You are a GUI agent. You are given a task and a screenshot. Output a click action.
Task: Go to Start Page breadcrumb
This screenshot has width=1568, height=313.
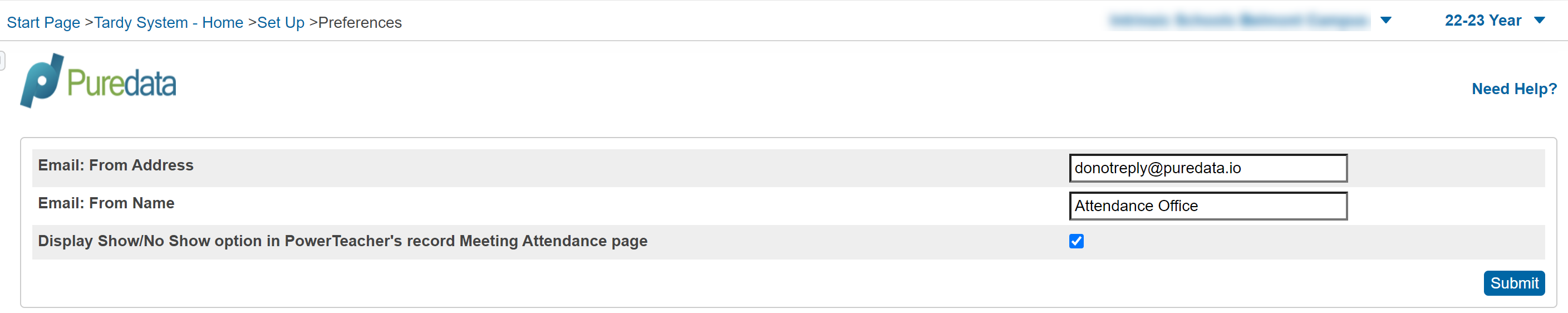click(43, 22)
